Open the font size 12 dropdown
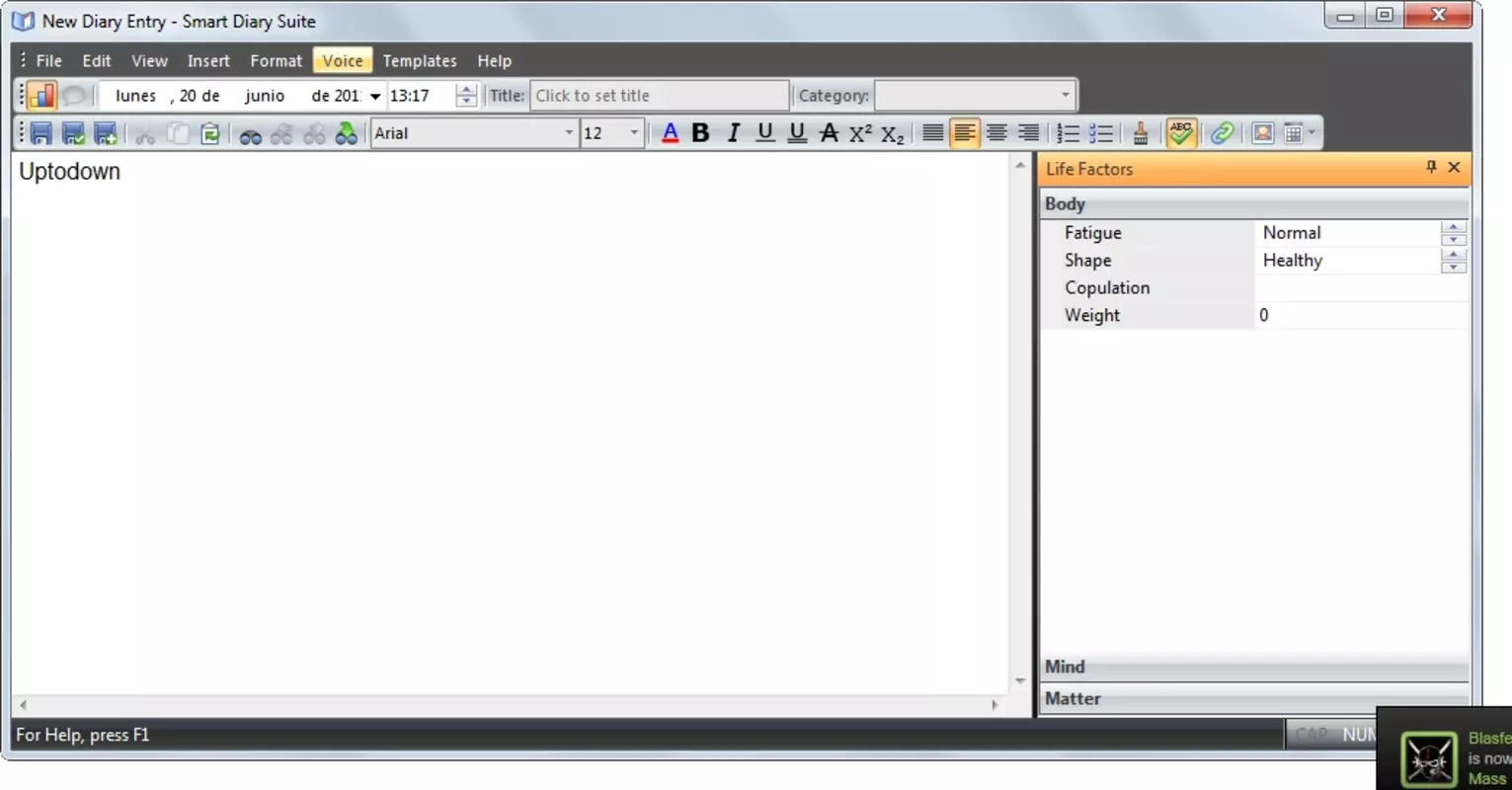The image size is (1512, 790). pos(634,133)
